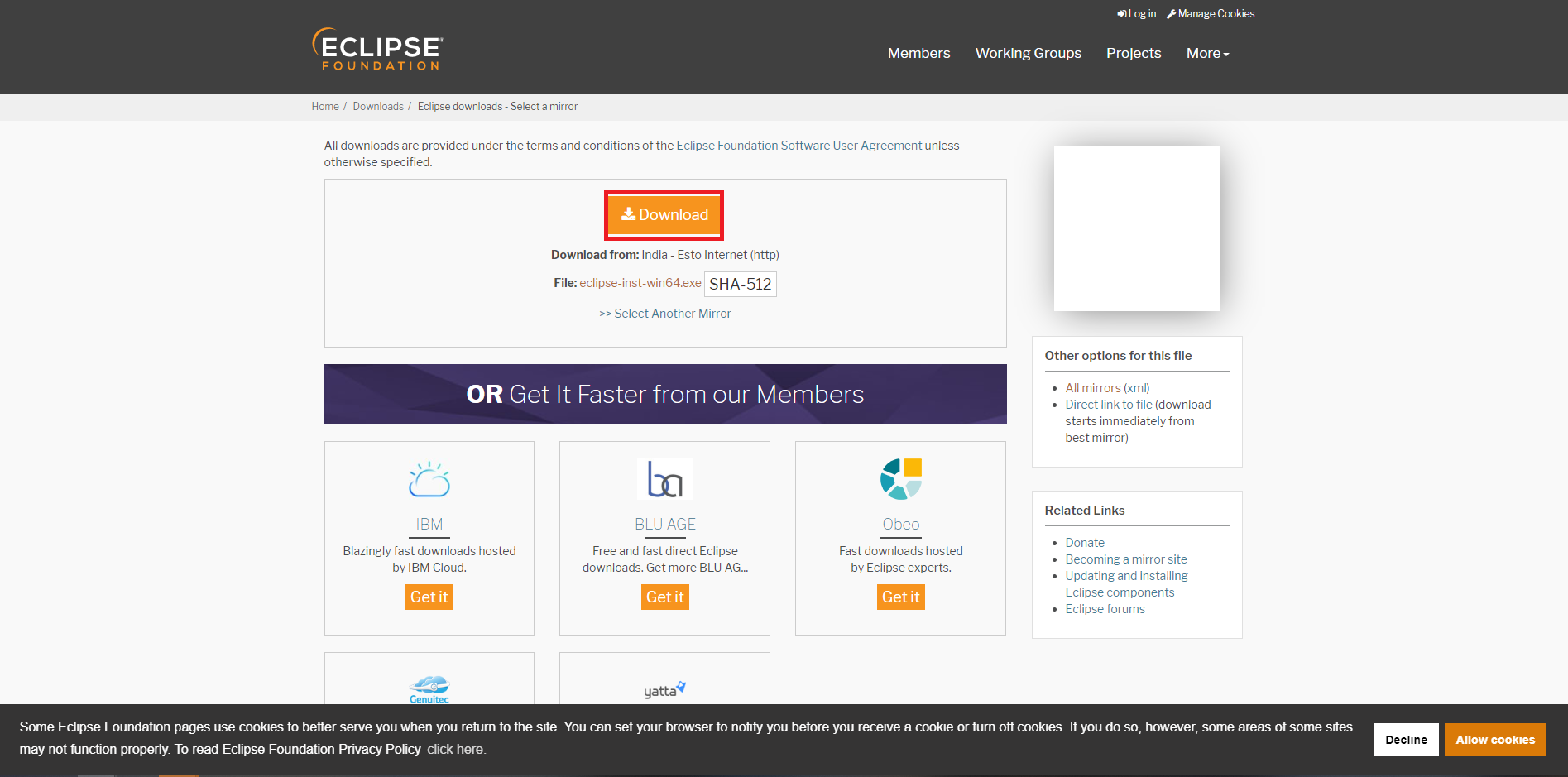Click the SHA-512 checksum button
Image resolution: width=1568 pixels, height=777 pixels.
pyautogui.click(x=741, y=284)
